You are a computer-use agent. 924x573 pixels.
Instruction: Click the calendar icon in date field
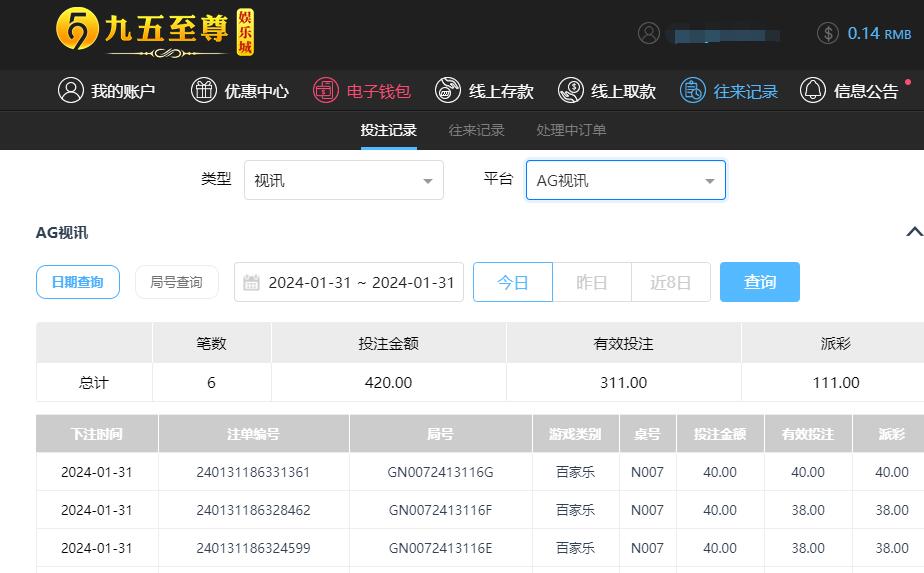point(252,282)
